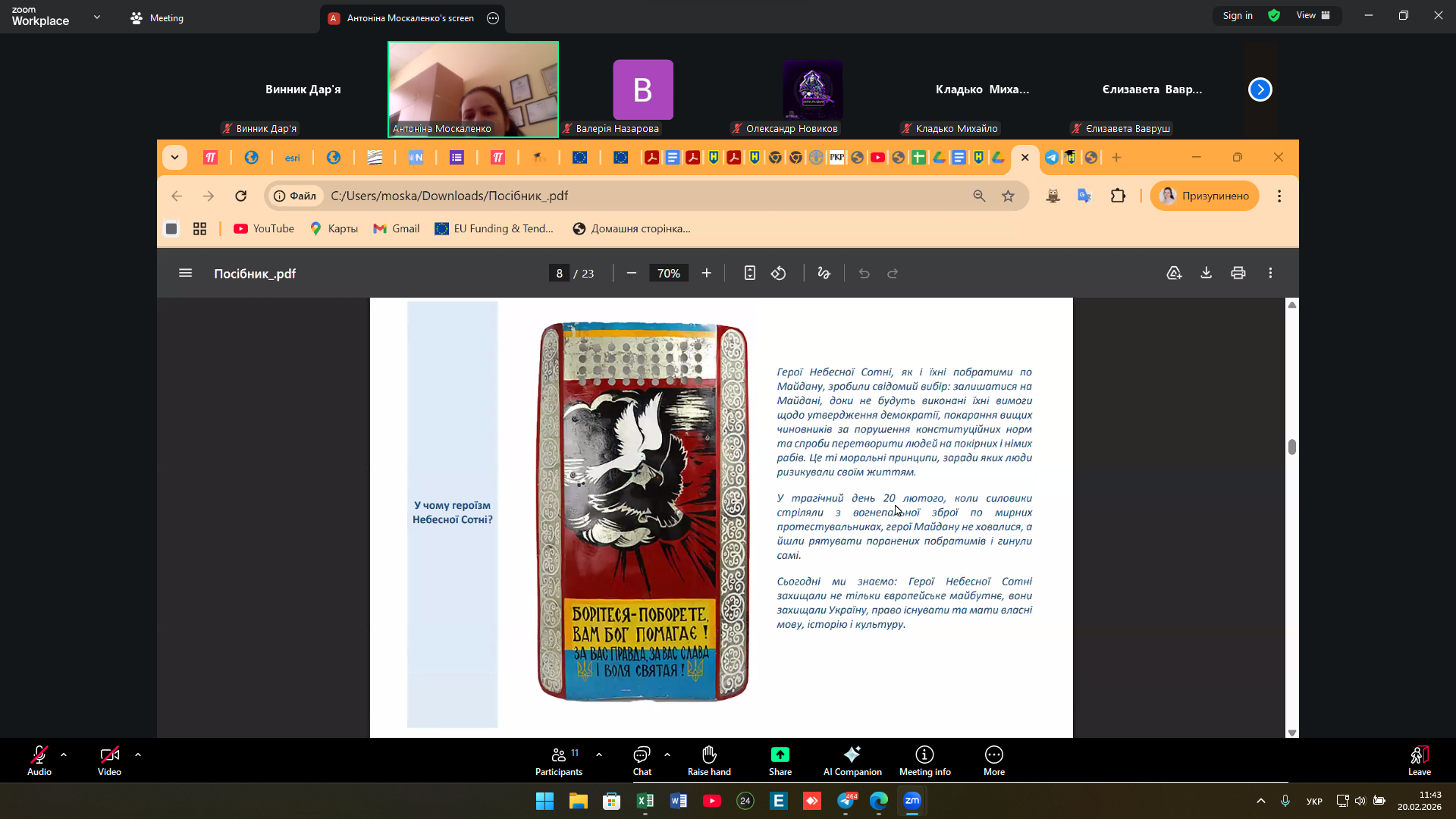This screenshot has width=1456, height=819.
Task: Click the green Share screen icon
Action: 780,755
